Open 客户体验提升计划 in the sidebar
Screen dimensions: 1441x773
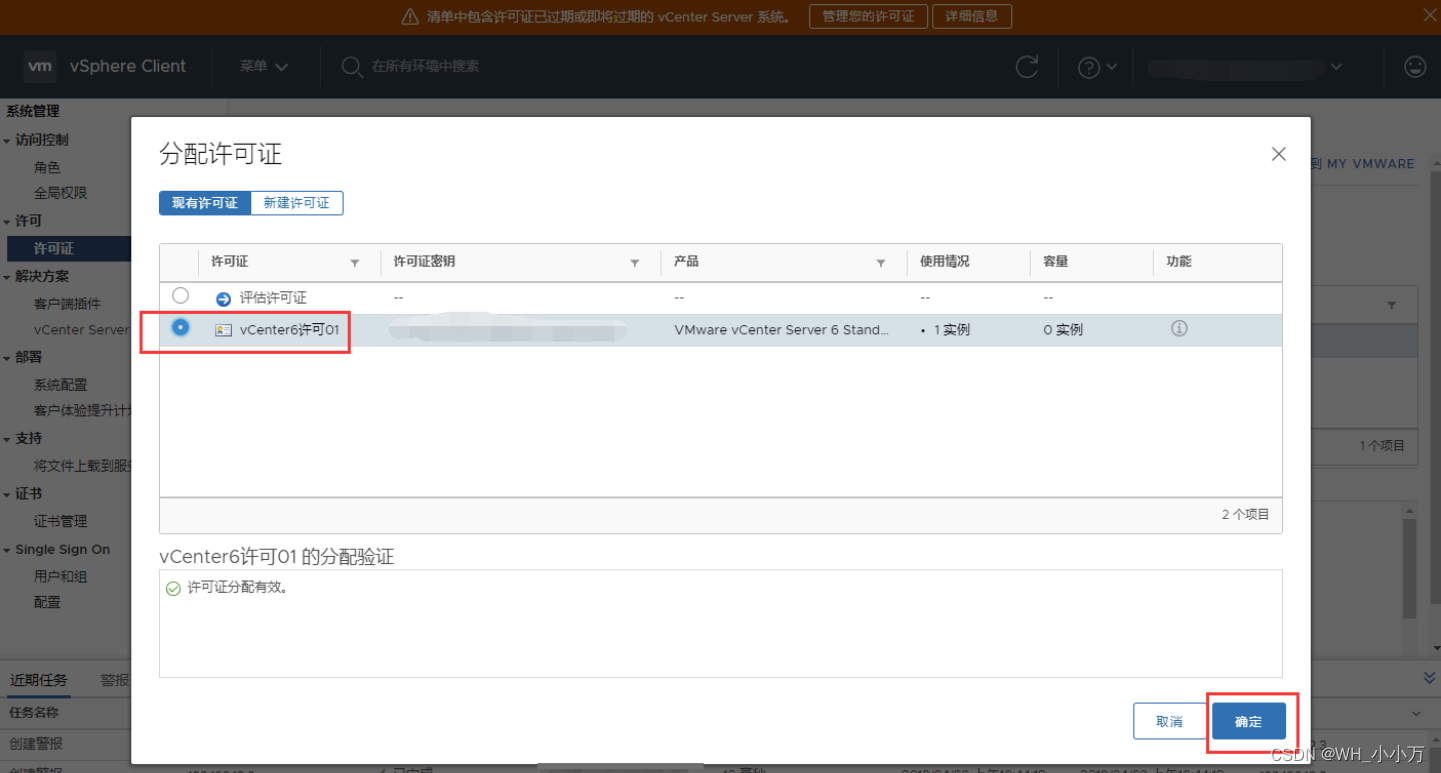82,411
